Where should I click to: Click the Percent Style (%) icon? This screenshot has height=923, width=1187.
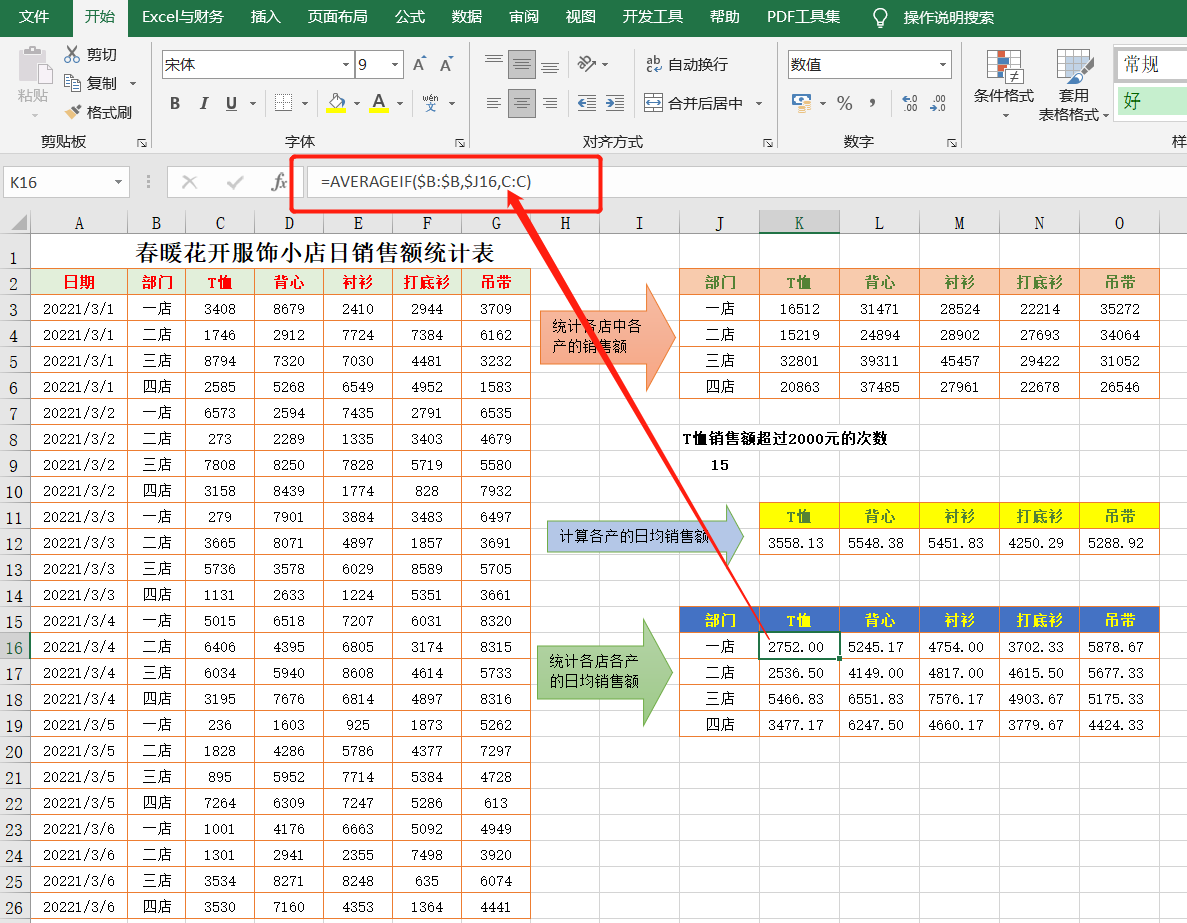(844, 103)
